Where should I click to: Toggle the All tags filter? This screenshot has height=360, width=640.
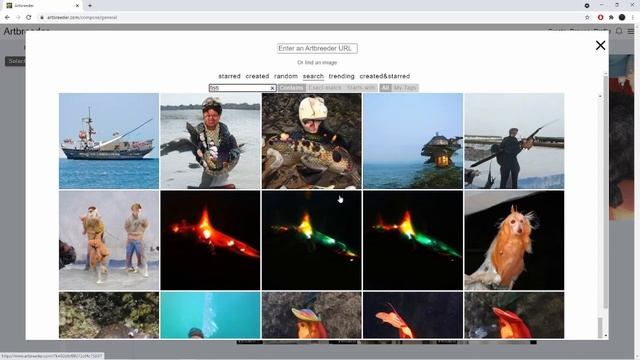[385, 88]
